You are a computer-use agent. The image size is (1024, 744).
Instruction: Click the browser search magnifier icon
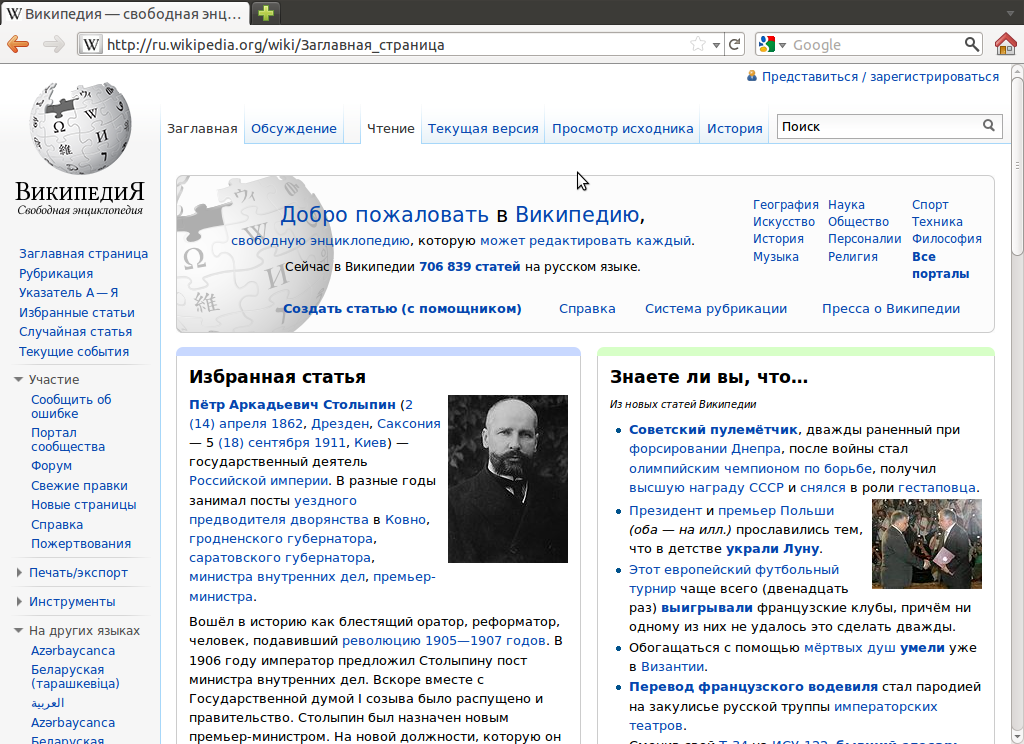pyautogui.click(x=972, y=44)
